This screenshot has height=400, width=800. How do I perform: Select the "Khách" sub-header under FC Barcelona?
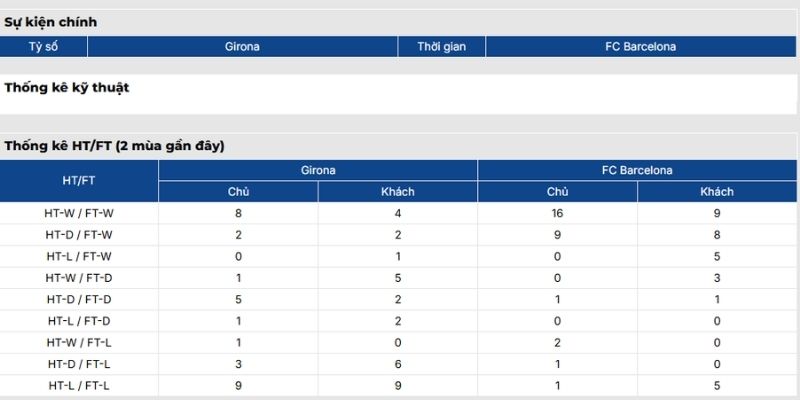pos(717,192)
